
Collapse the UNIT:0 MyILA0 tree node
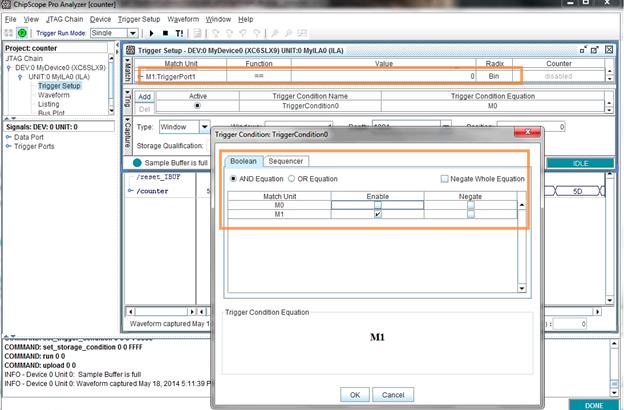click(x=20, y=77)
